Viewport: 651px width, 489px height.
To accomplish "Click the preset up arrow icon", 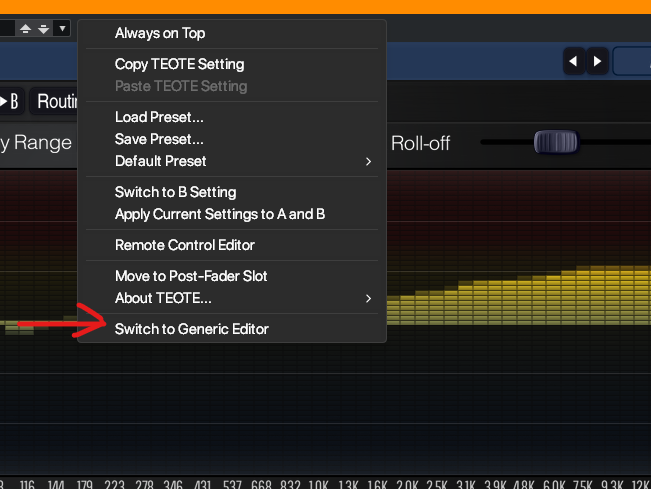I will (x=27, y=29).
